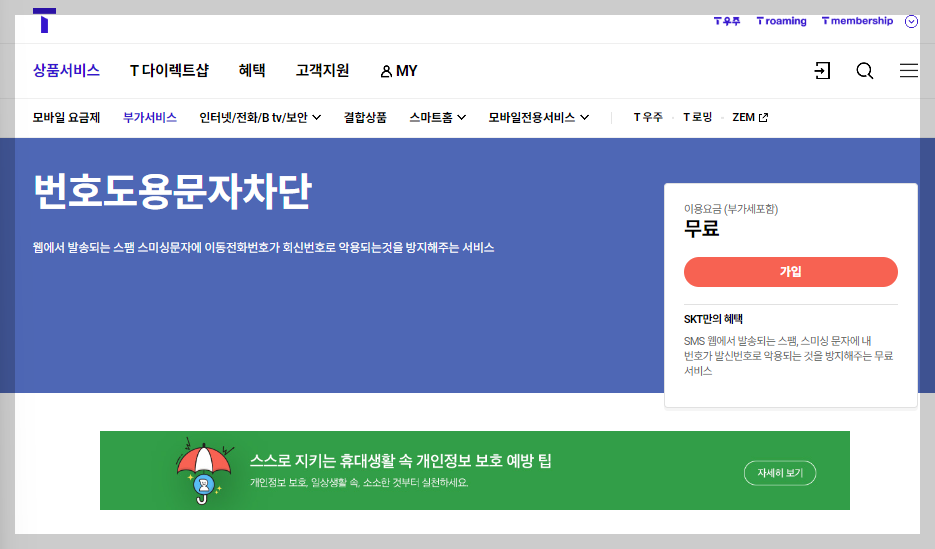935x549 pixels.
Task: Open the ZEM external link
Action: 750,117
